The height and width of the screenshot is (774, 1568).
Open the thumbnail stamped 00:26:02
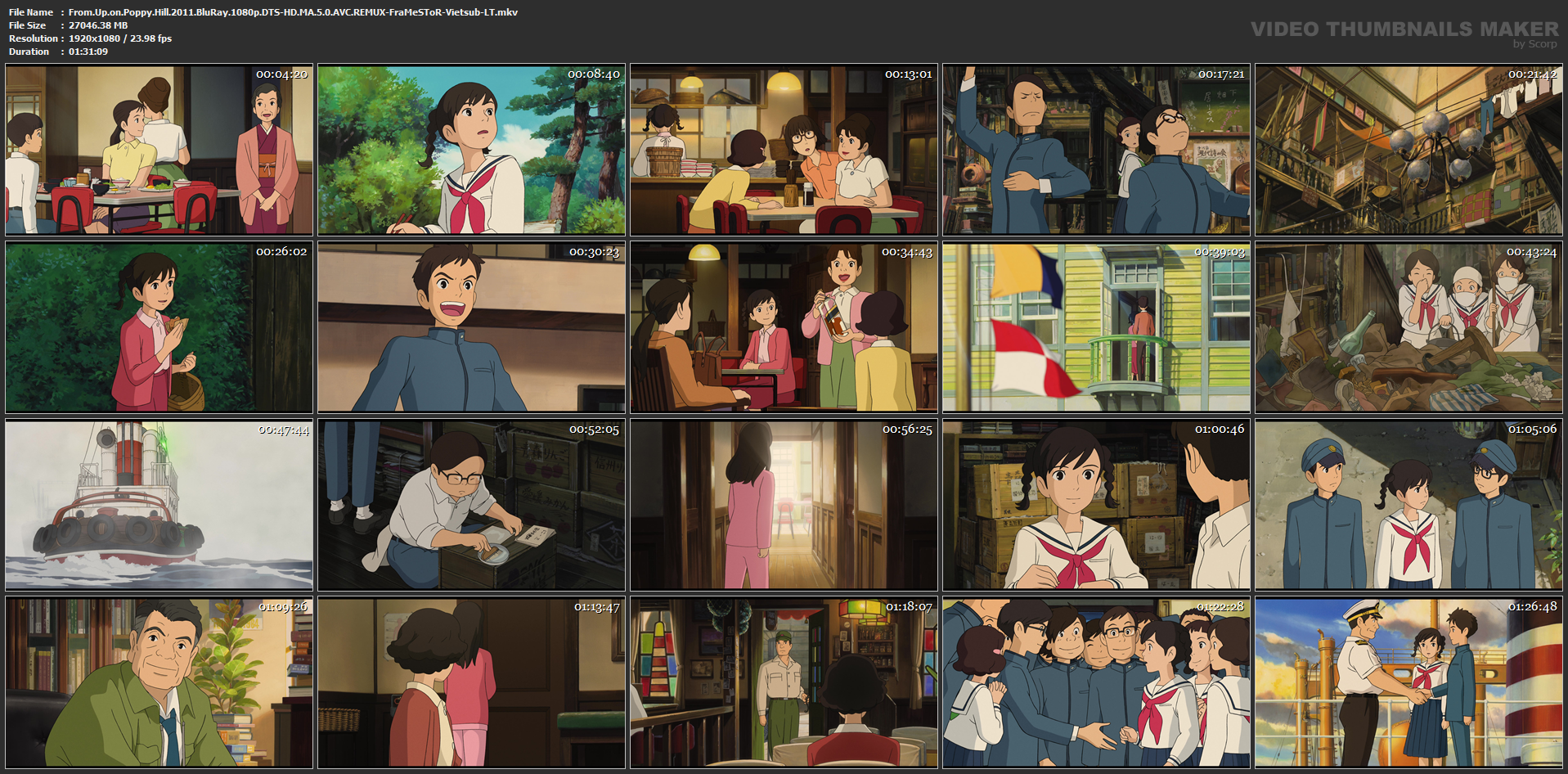(x=159, y=327)
